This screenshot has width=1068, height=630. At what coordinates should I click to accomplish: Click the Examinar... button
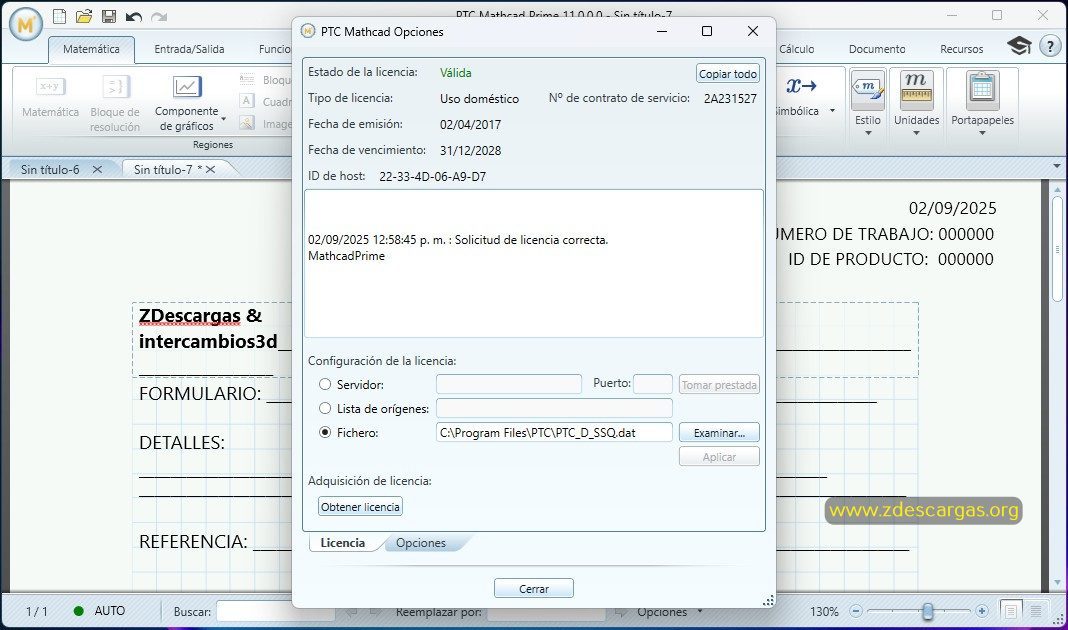click(x=719, y=432)
